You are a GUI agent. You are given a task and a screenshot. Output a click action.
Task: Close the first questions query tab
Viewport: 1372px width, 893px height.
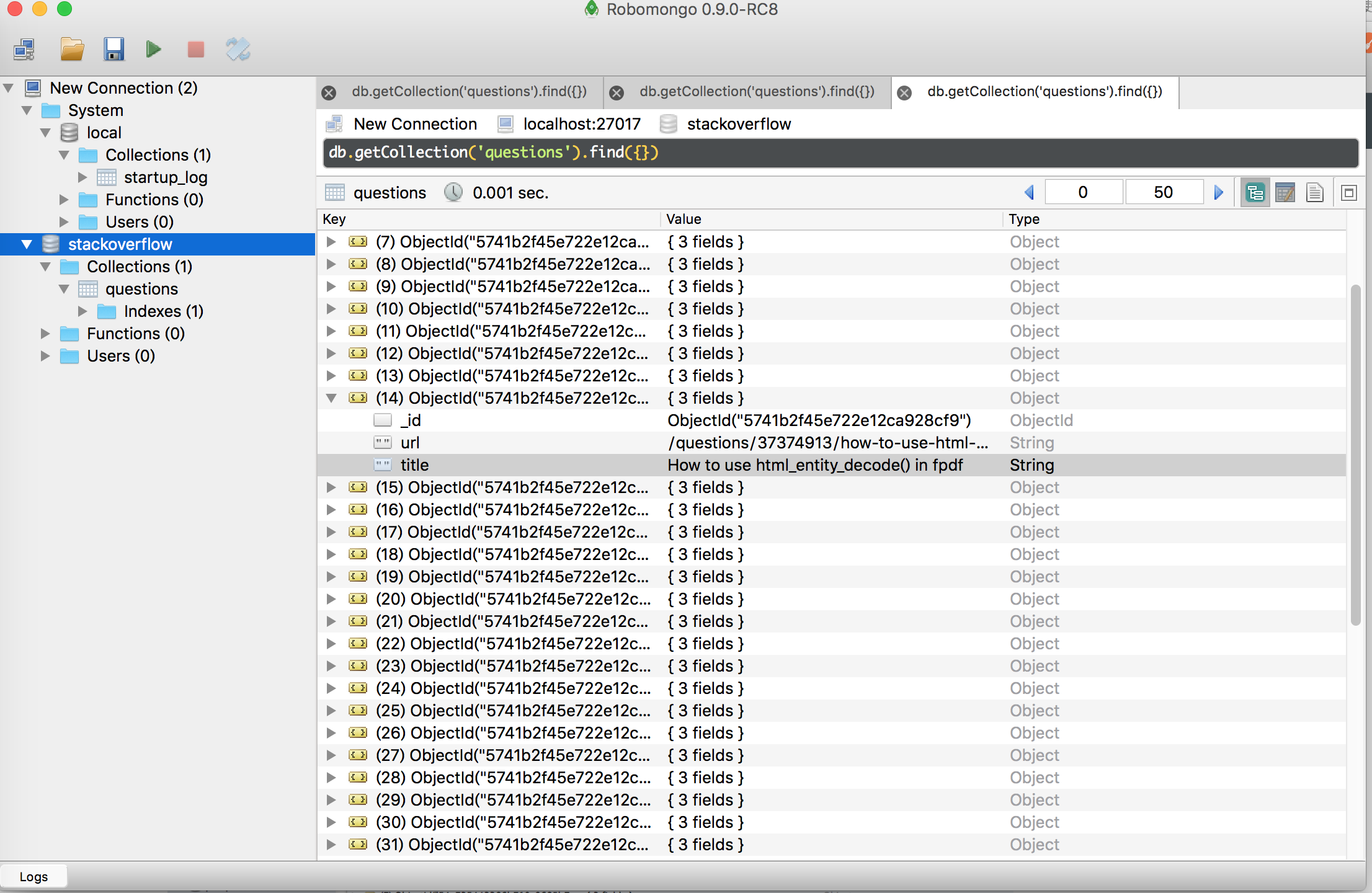pos(329,93)
